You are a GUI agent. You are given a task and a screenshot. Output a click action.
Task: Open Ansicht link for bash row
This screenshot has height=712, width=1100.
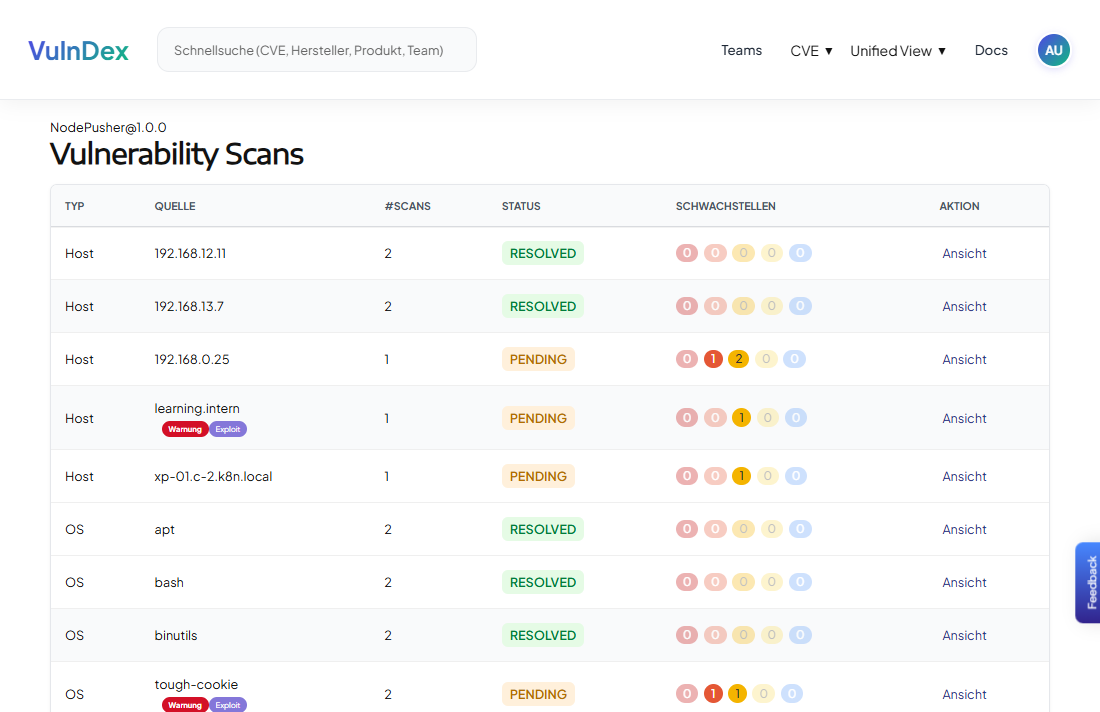(964, 582)
